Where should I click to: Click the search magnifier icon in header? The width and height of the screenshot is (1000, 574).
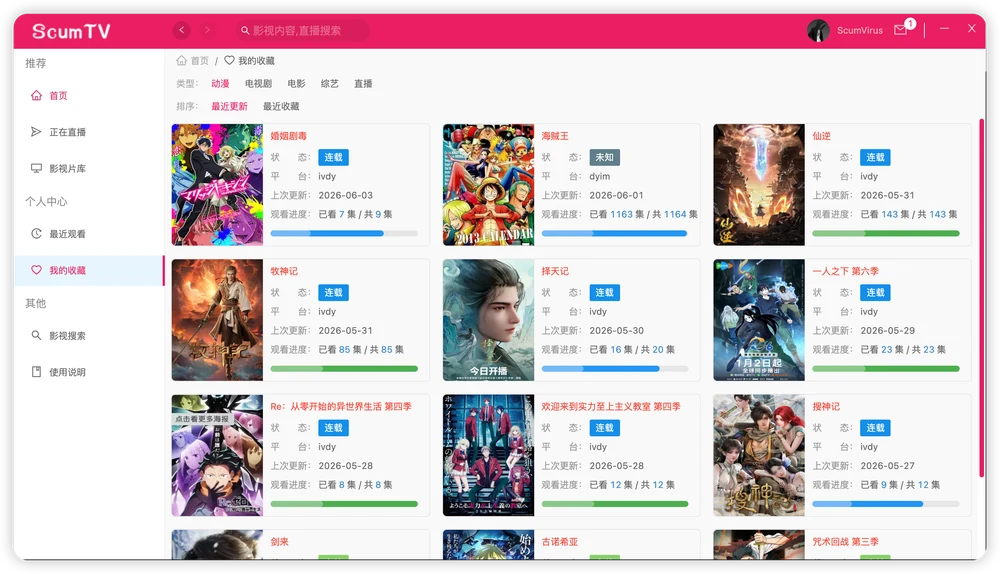(x=244, y=30)
